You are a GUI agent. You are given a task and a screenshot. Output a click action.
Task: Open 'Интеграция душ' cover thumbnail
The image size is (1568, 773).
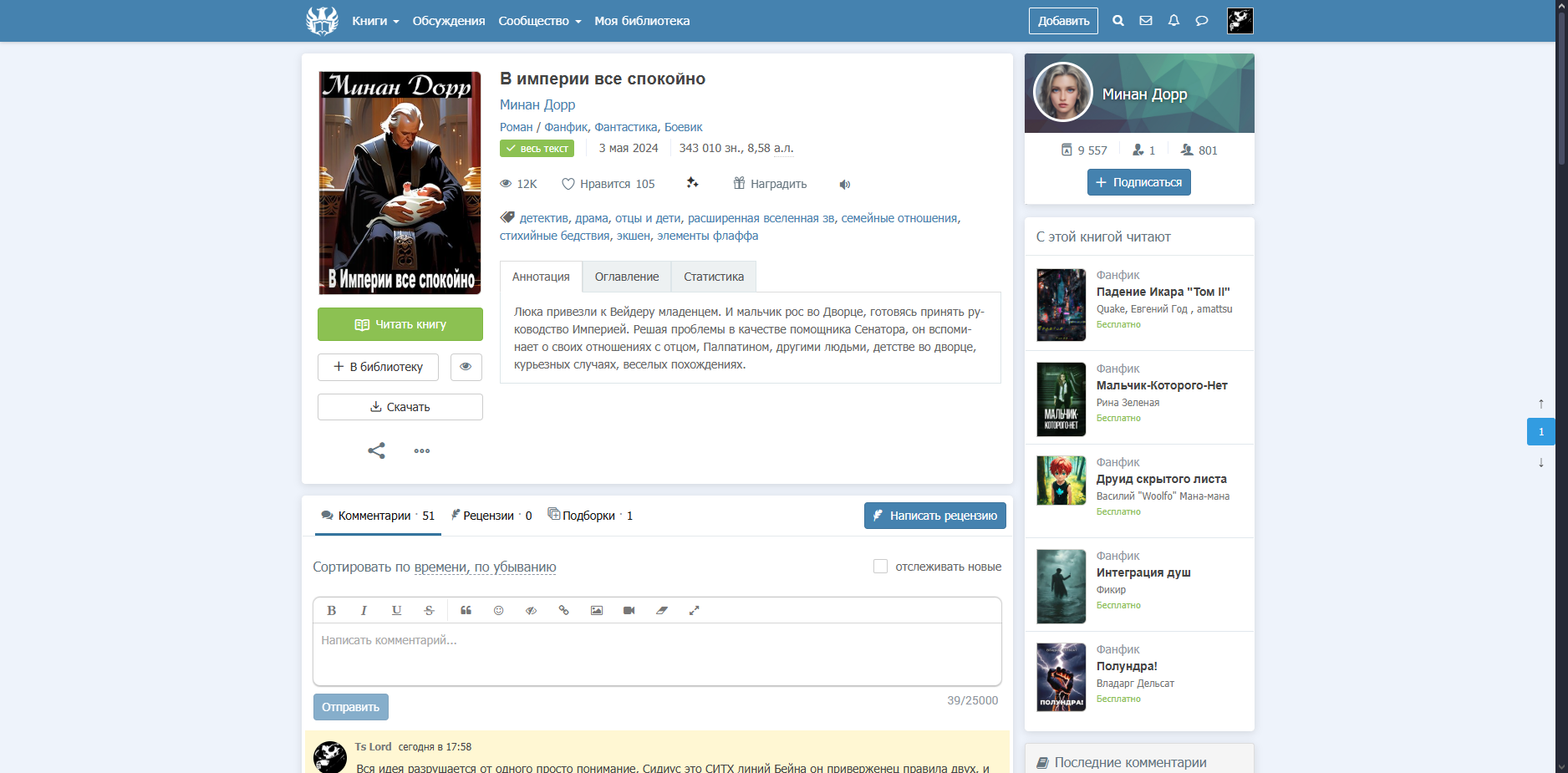[x=1061, y=586]
